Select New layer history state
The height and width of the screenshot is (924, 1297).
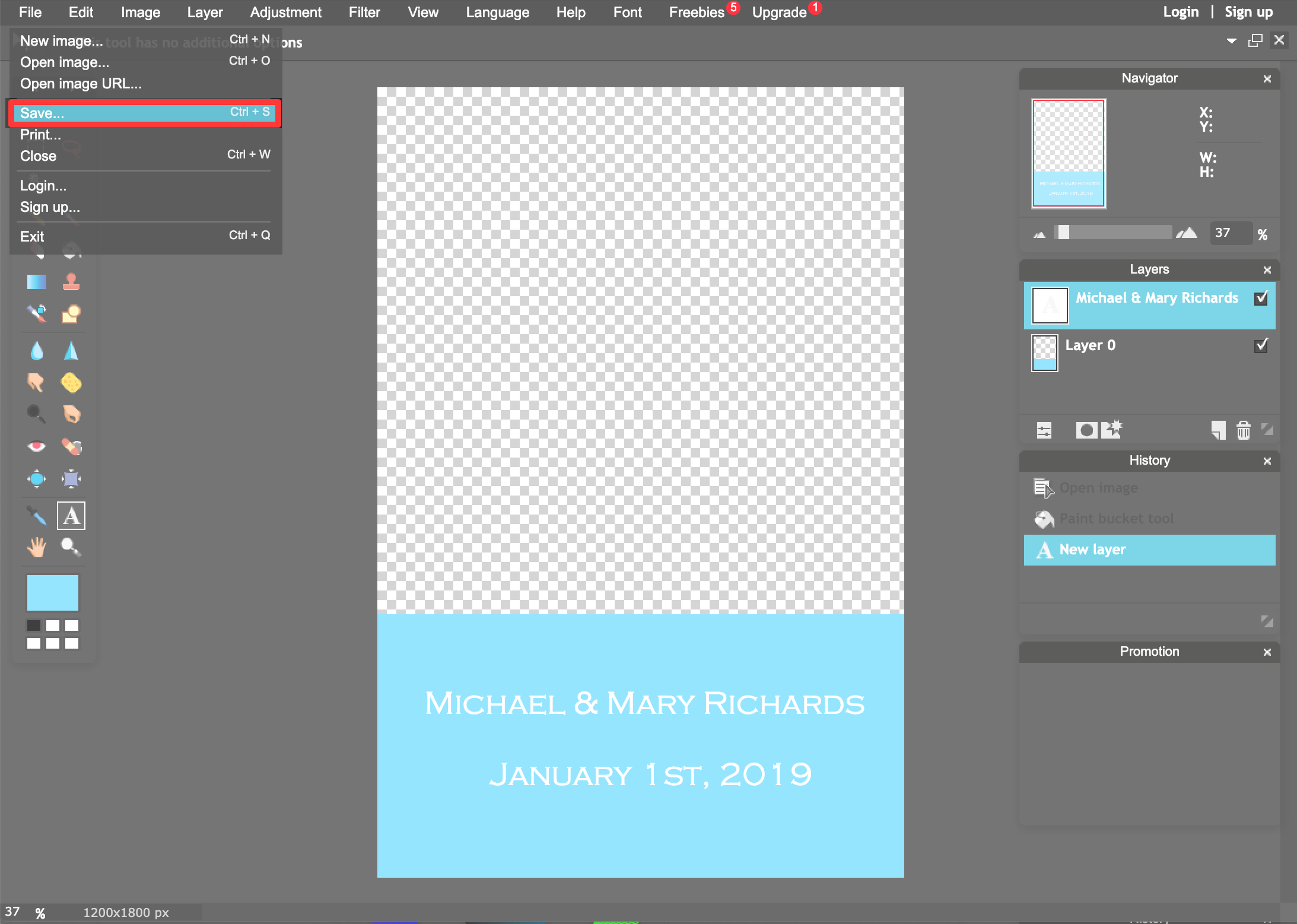1149,550
